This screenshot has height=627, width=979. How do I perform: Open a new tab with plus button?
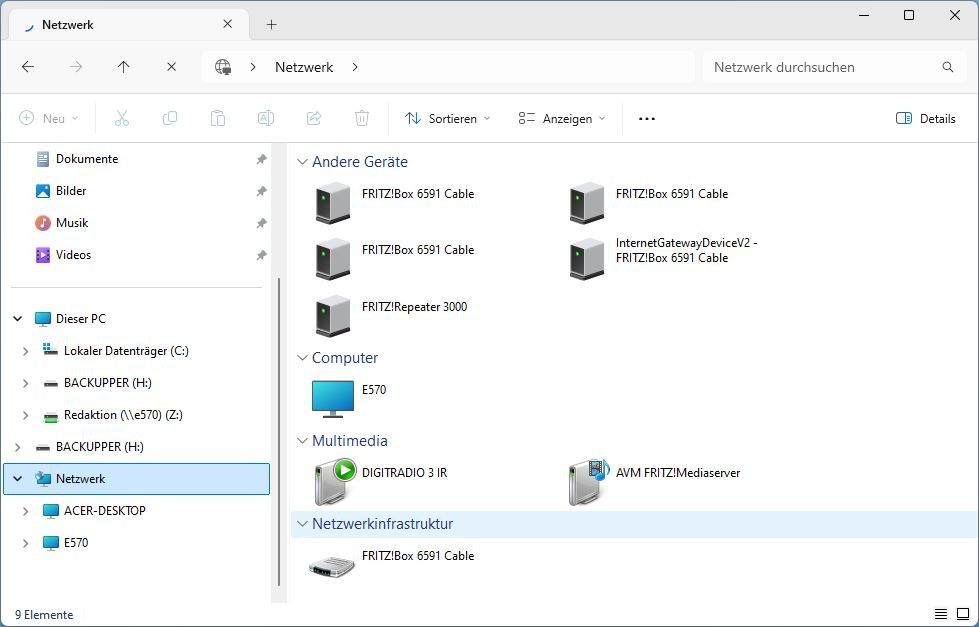[271, 24]
